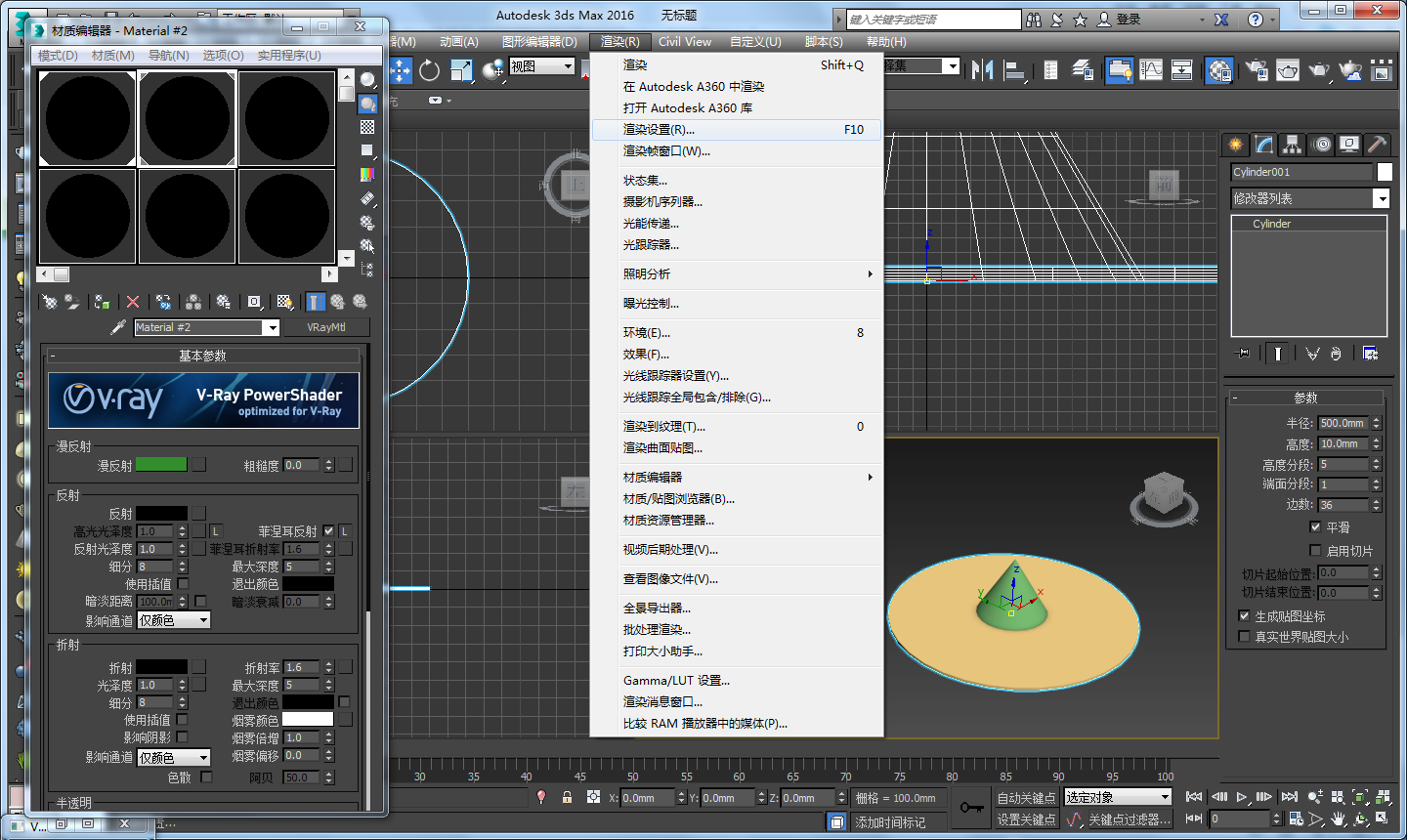Switch to the Create command panel tab
This screenshot has width=1407, height=840.
tap(1236, 145)
